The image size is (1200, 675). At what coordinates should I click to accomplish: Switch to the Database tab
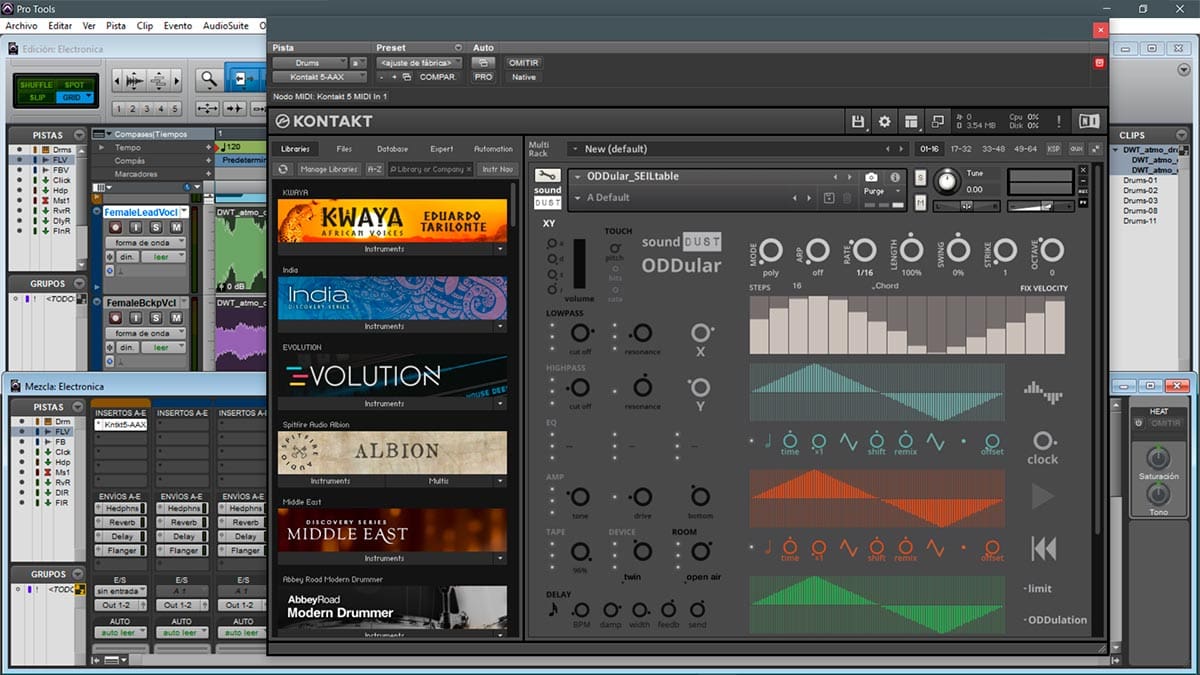[x=393, y=149]
